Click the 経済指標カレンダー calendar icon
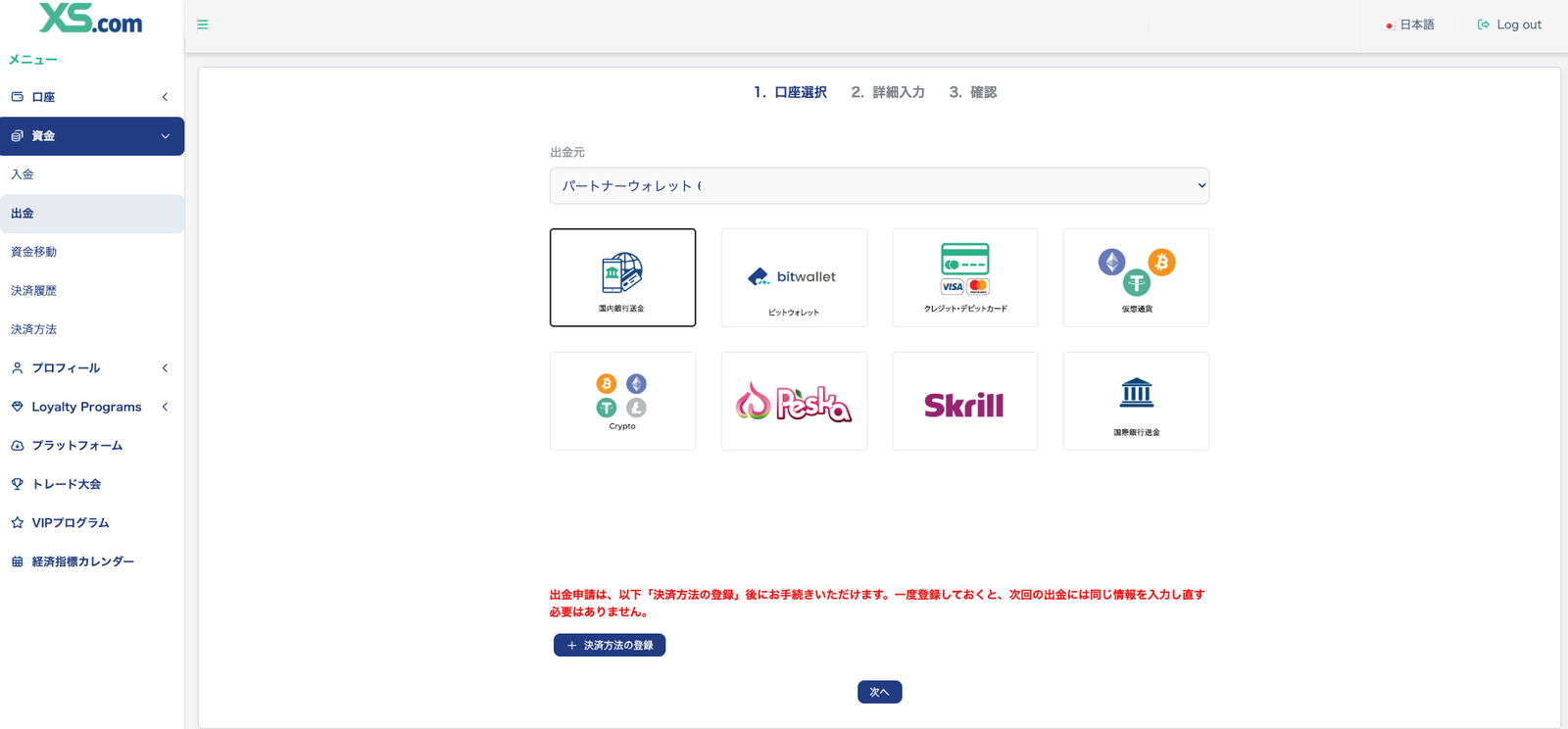Image resolution: width=1568 pixels, height=729 pixels. click(x=18, y=561)
